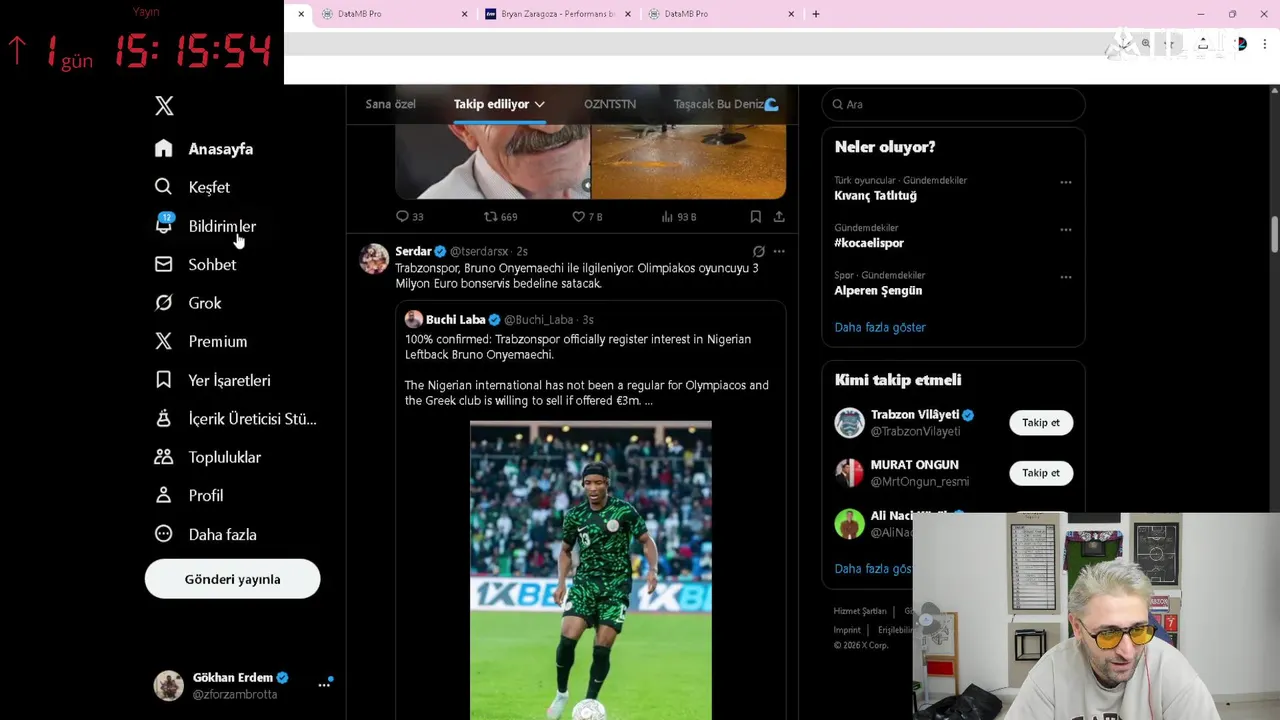The height and width of the screenshot is (720, 1280).
Task: Share the top post via share icon
Action: click(x=779, y=216)
